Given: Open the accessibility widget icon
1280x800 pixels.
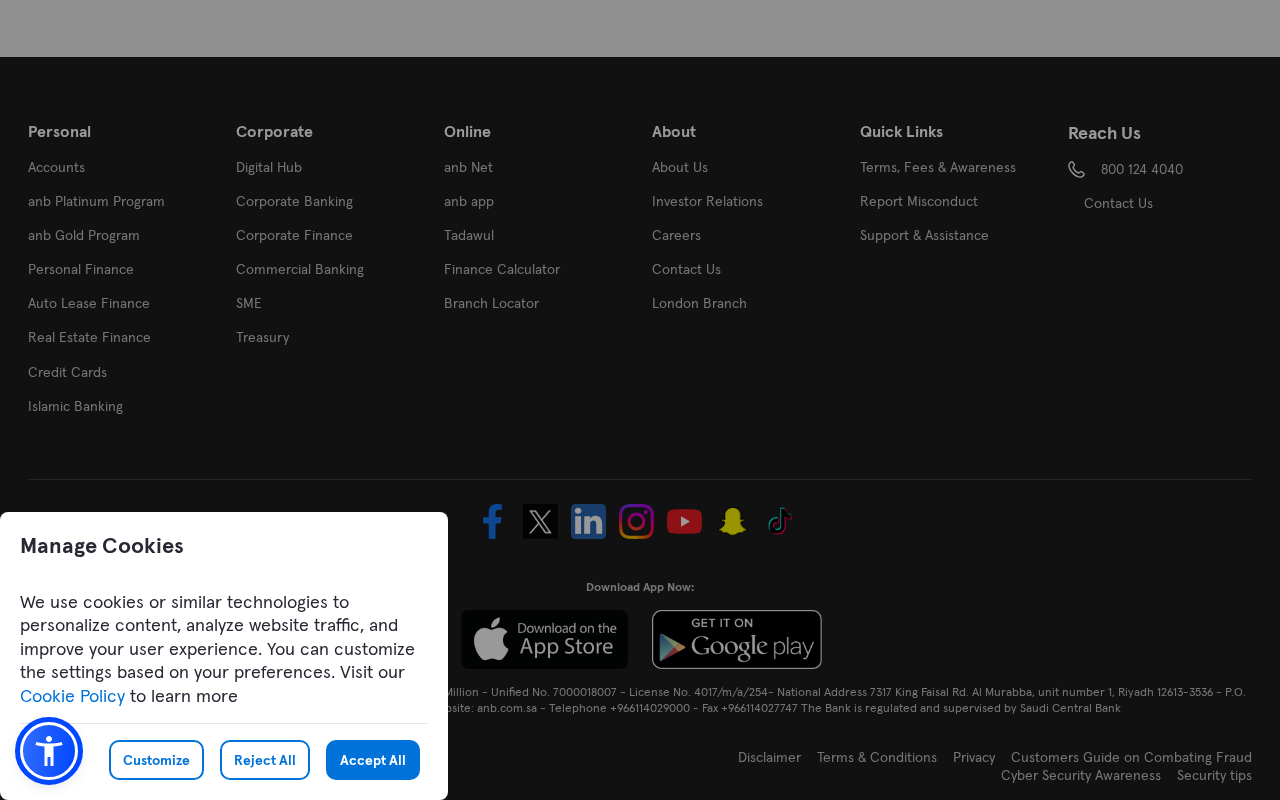Looking at the screenshot, I should tap(49, 751).
